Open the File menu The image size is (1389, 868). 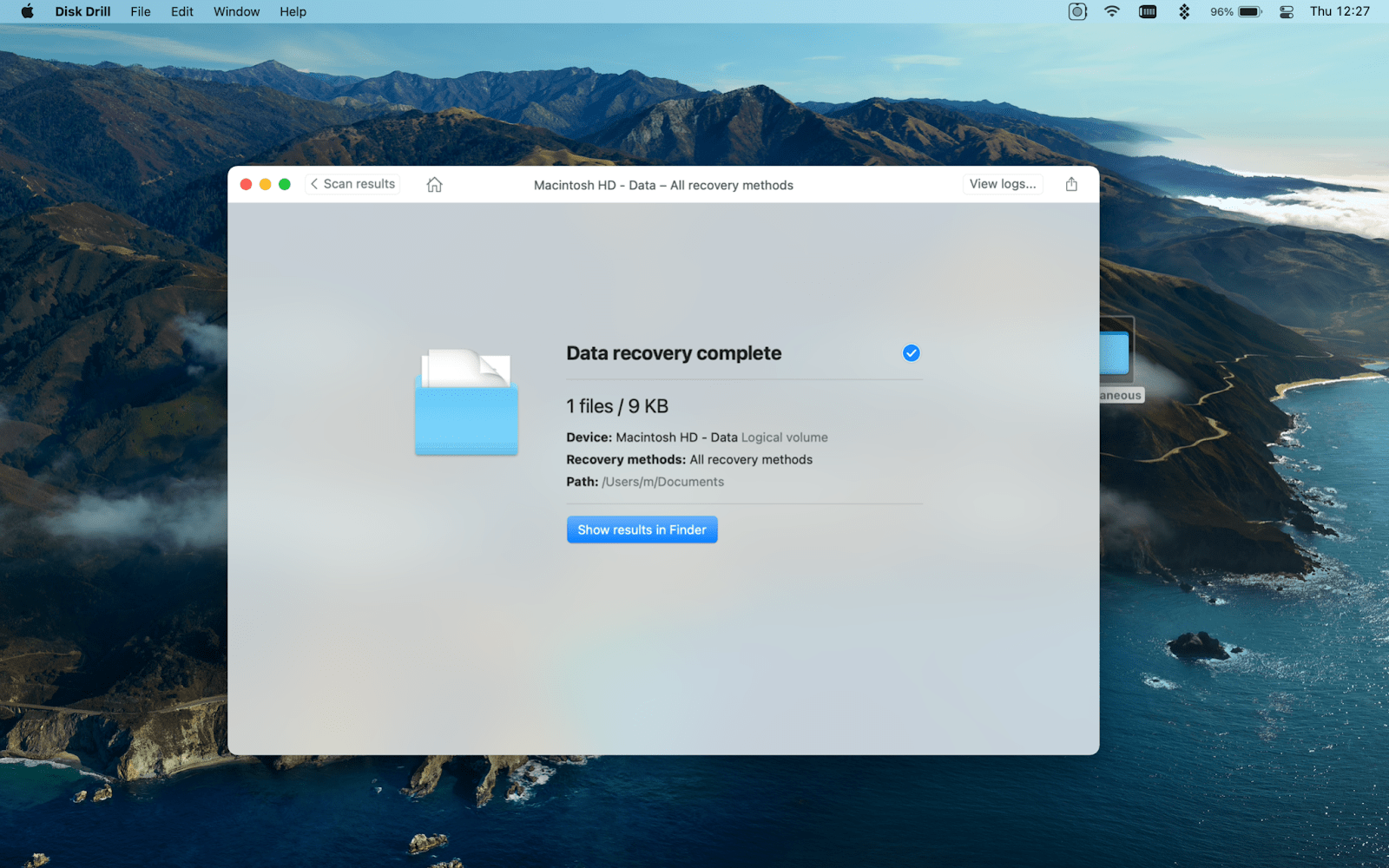click(x=141, y=11)
